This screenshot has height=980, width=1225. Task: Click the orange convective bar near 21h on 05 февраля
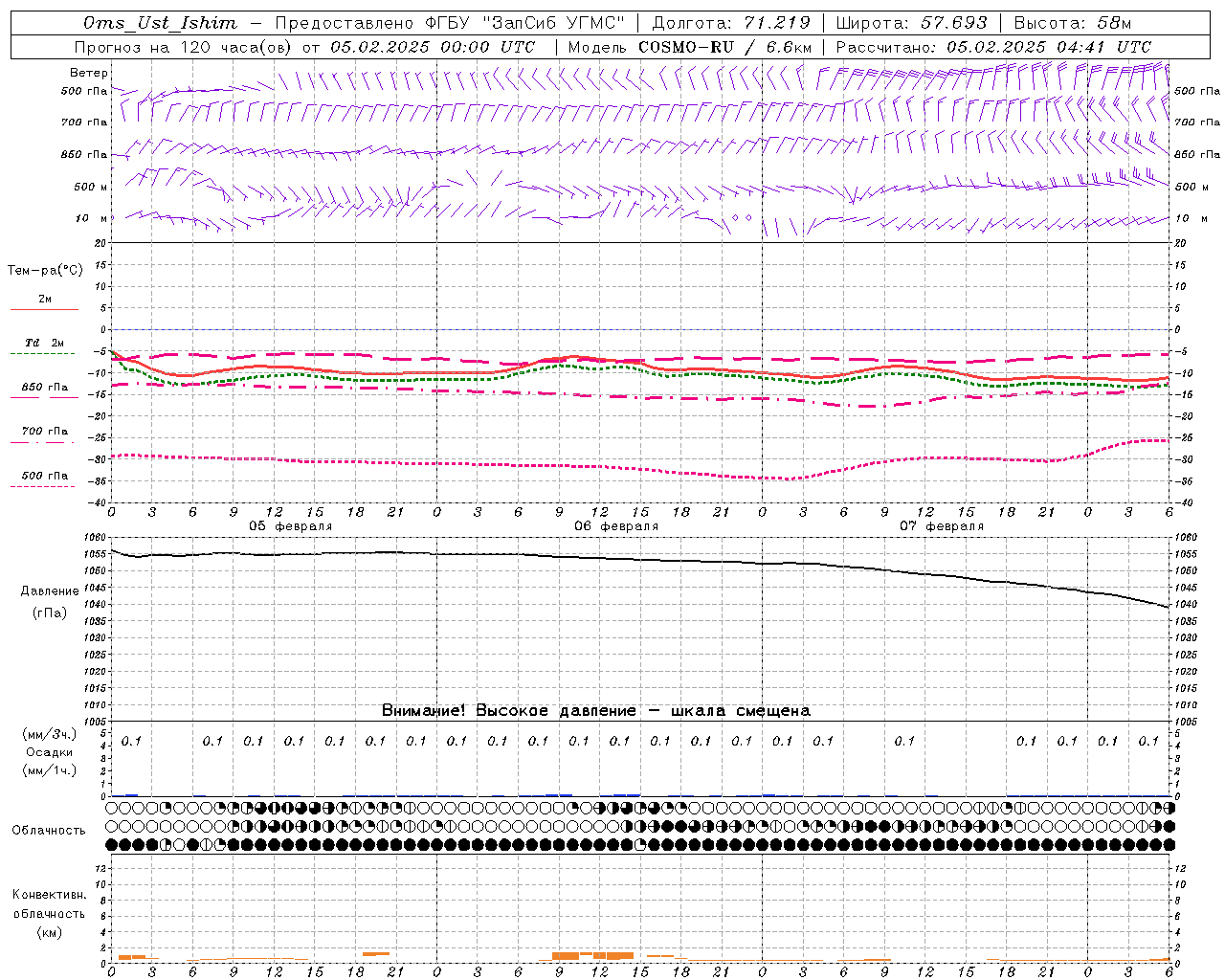pos(376,954)
